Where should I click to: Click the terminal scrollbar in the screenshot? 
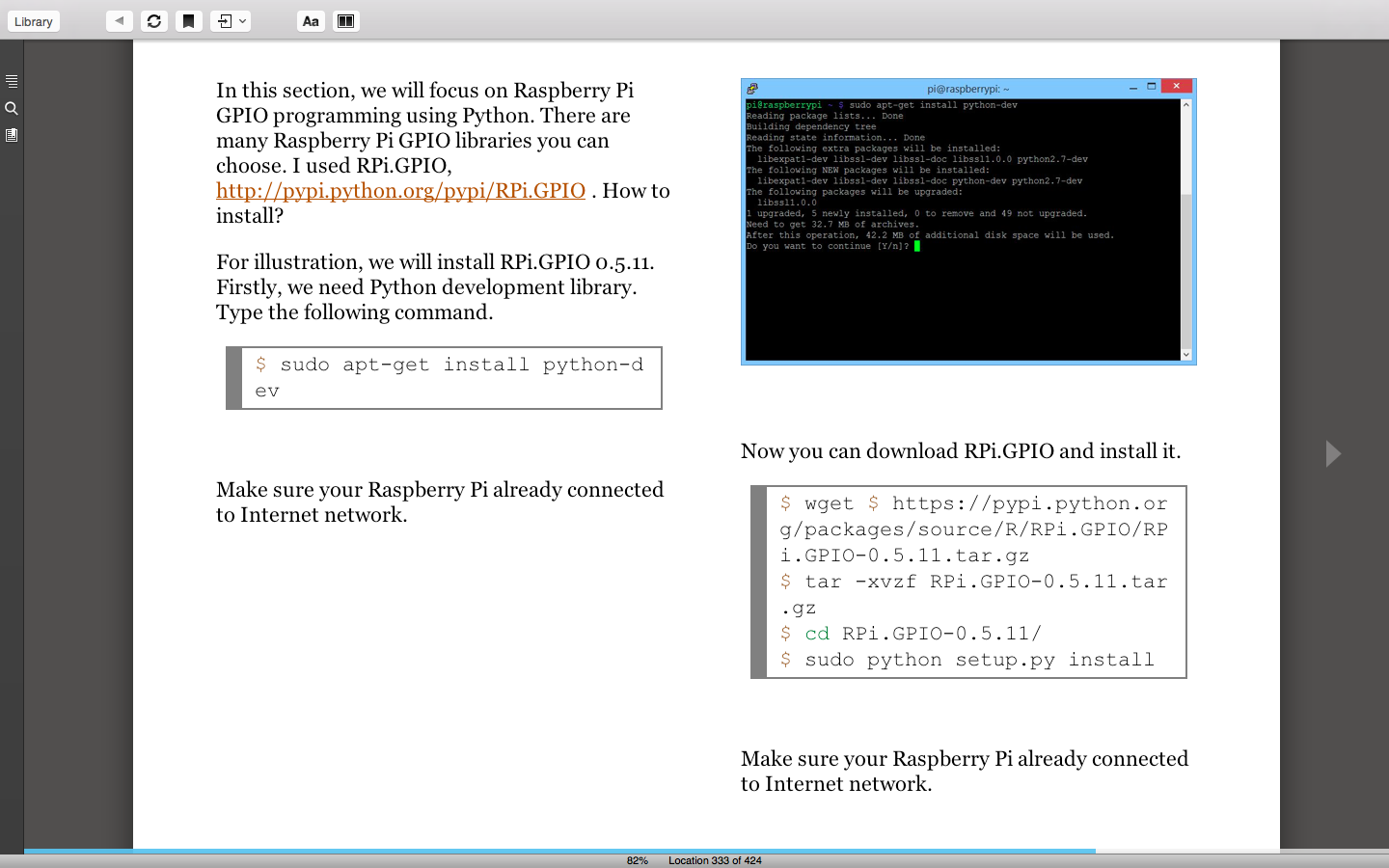pyautogui.click(x=1186, y=230)
